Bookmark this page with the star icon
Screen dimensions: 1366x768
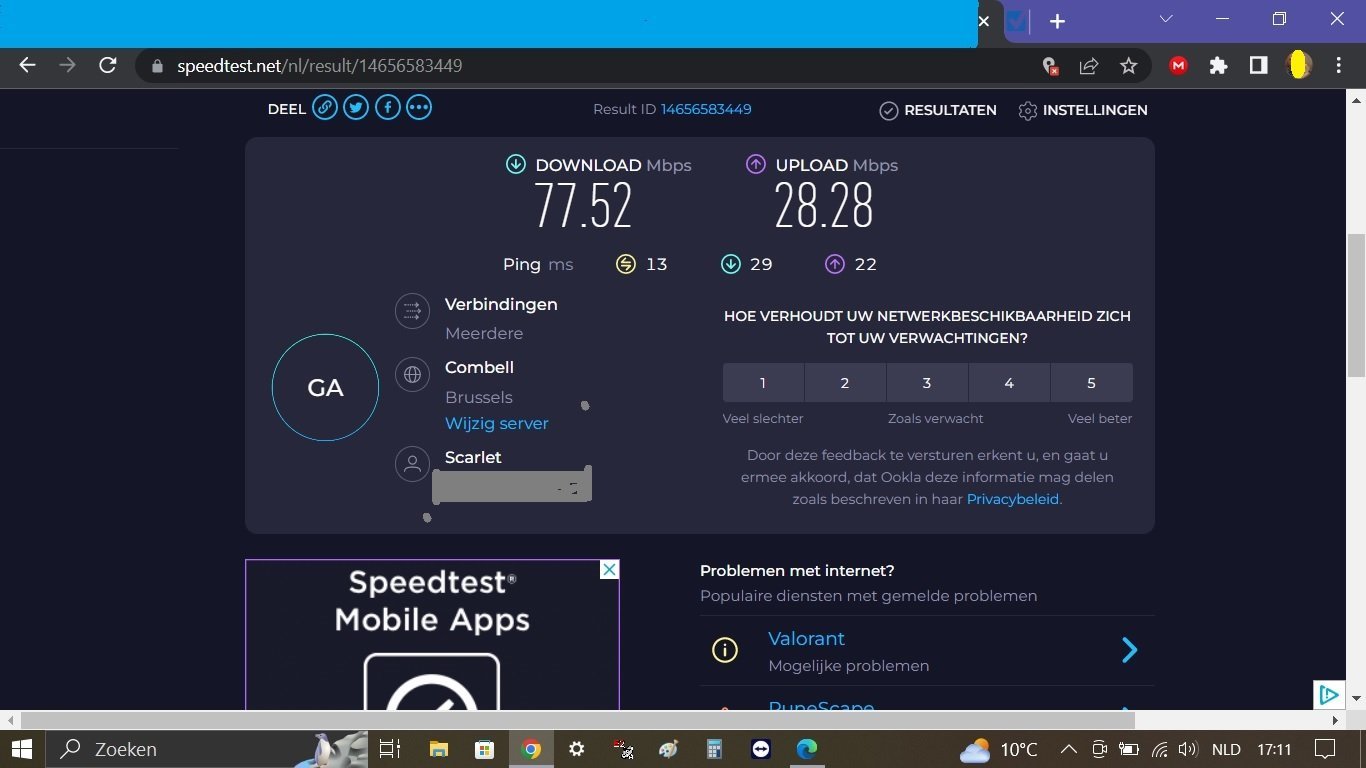[1129, 66]
